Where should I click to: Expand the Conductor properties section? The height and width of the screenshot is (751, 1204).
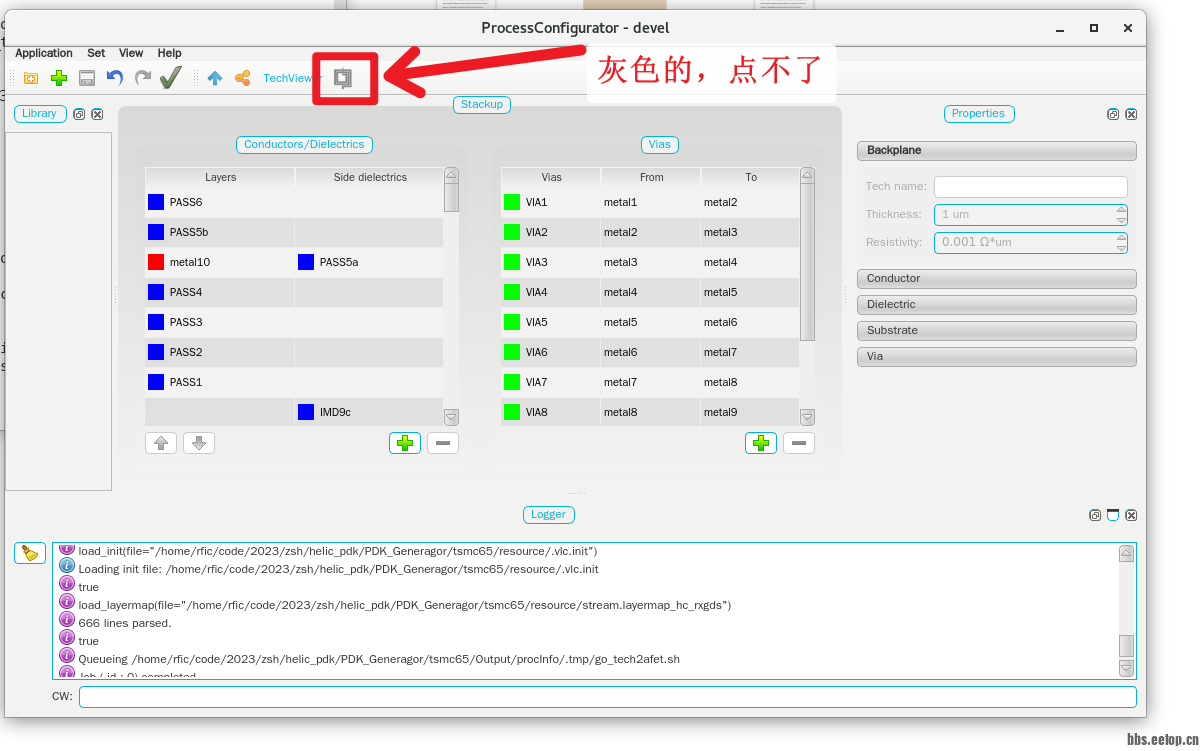[x=996, y=279]
